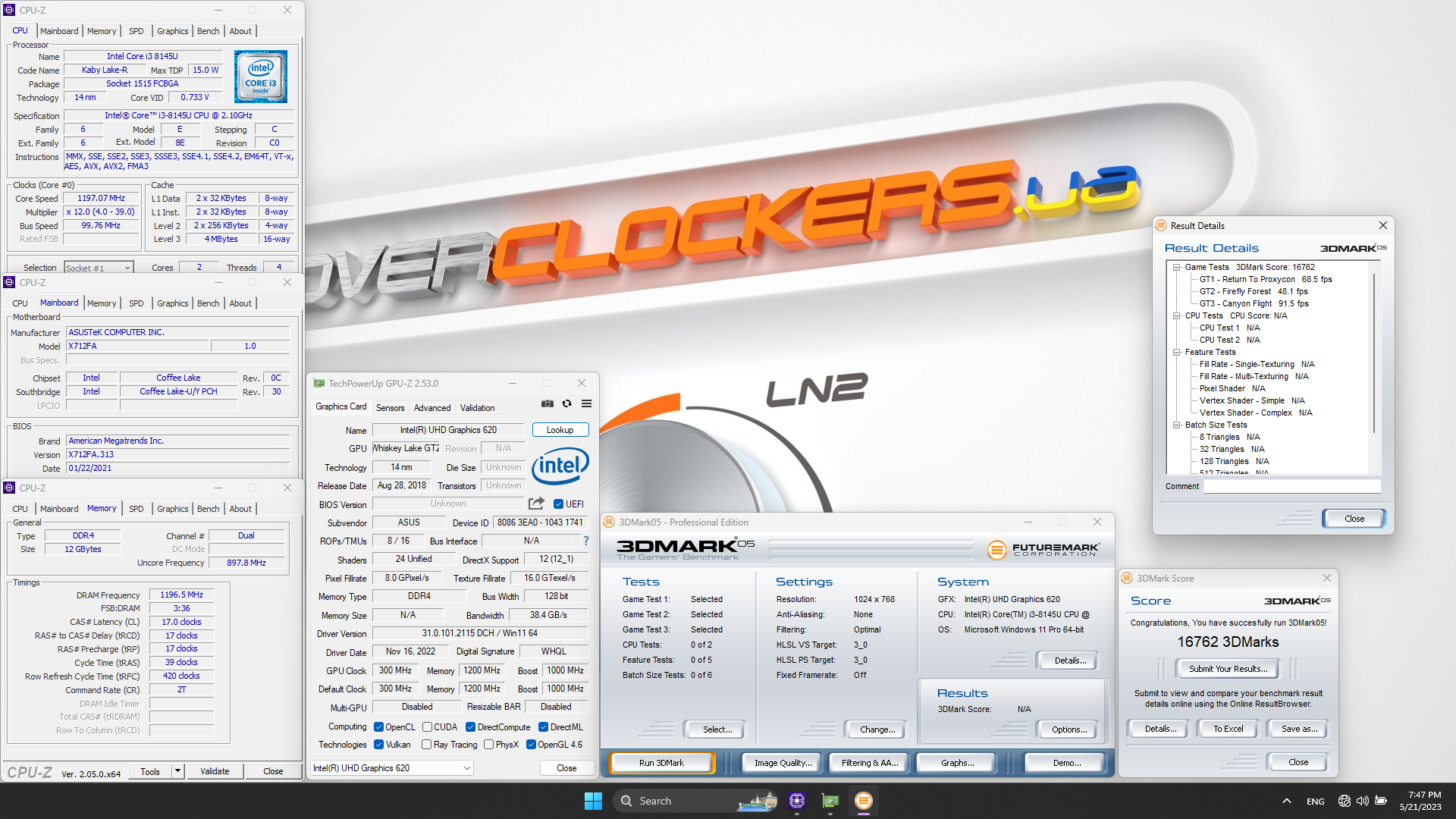Open Socket #1 selection dropdown
The width and height of the screenshot is (1456, 819).
pyautogui.click(x=99, y=268)
